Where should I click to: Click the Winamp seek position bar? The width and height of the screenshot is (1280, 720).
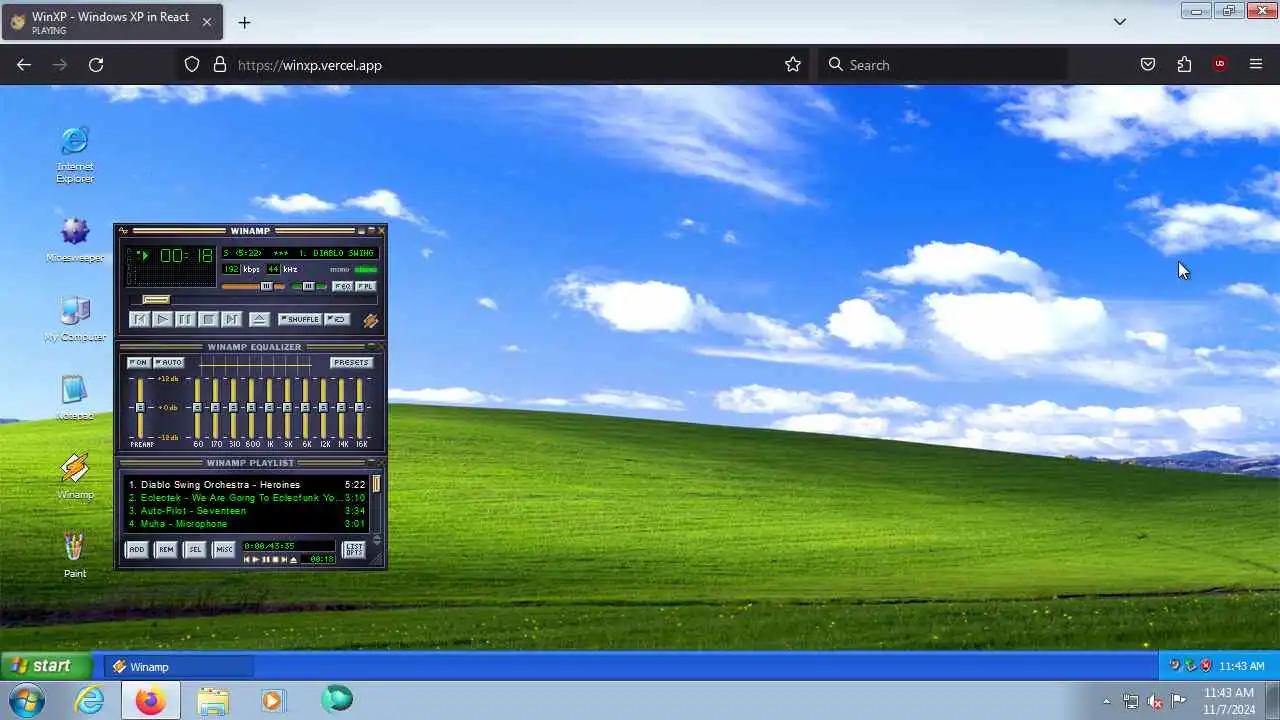pos(254,300)
